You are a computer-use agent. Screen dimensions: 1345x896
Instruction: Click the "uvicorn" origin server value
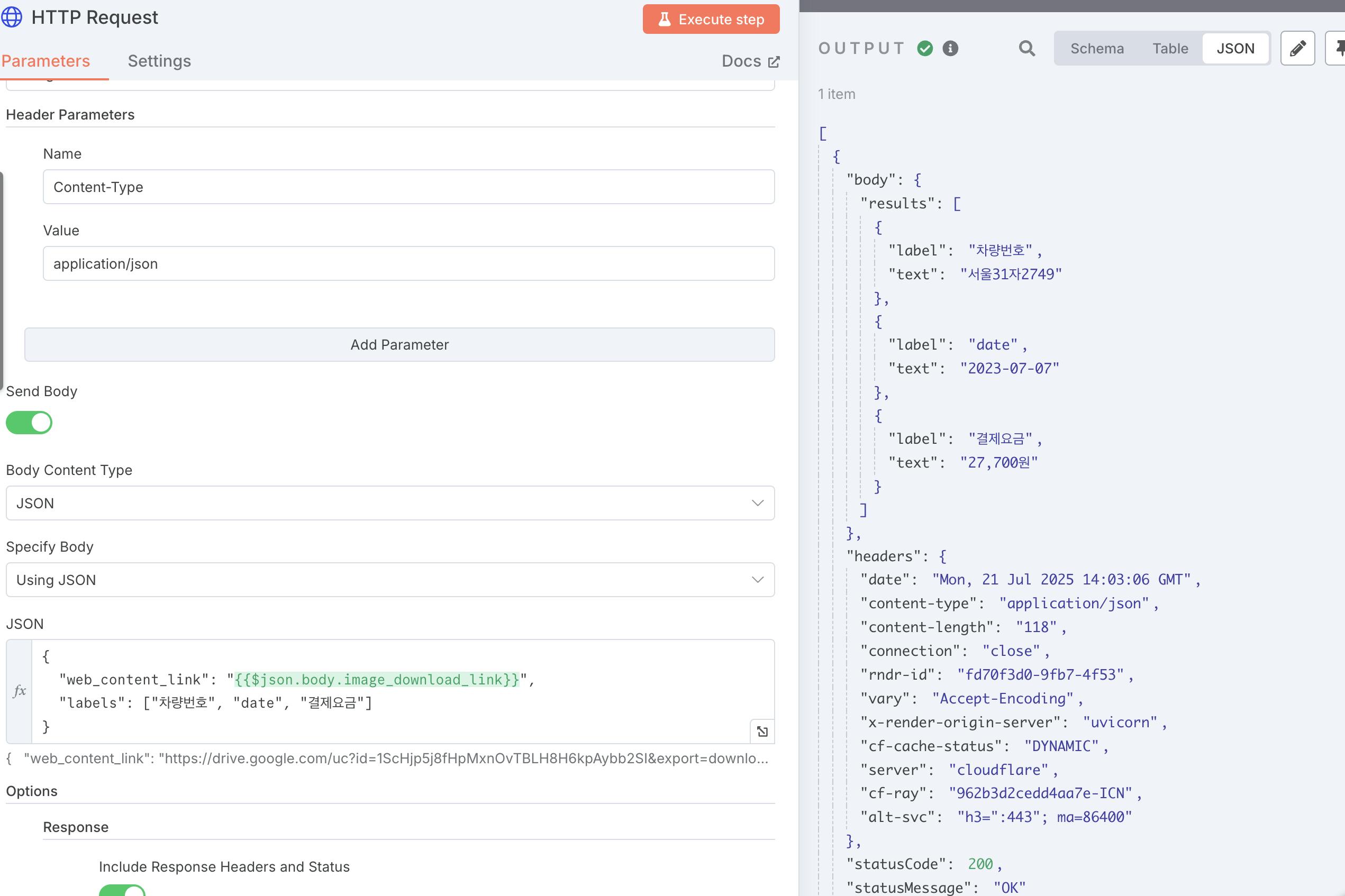coord(1120,723)
